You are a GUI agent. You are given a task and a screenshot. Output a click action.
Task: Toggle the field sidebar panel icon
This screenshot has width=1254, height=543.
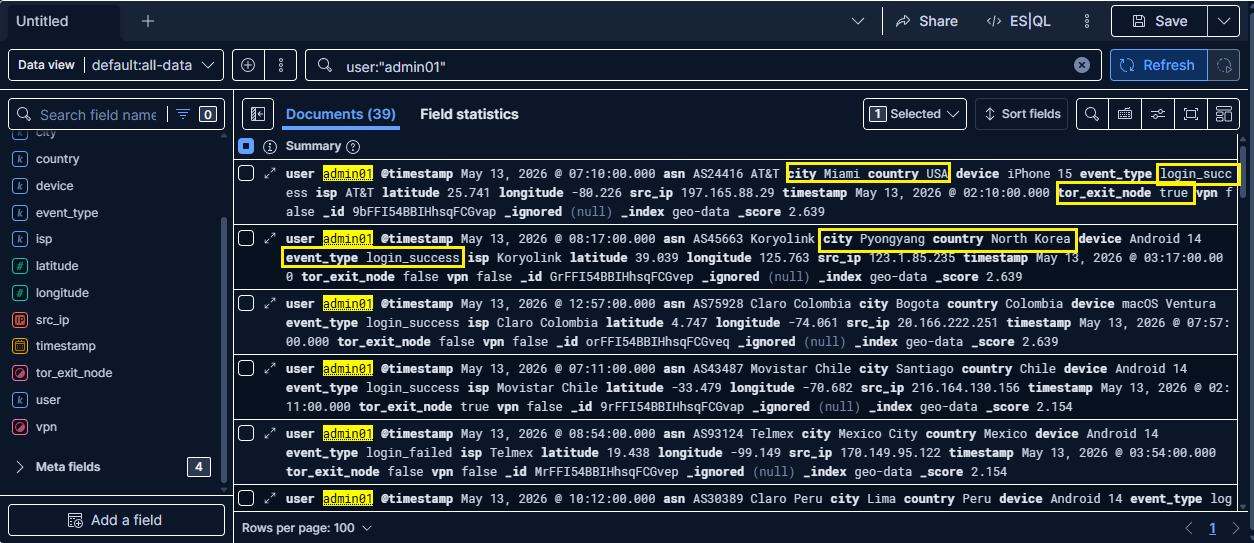tap(257, 114)
